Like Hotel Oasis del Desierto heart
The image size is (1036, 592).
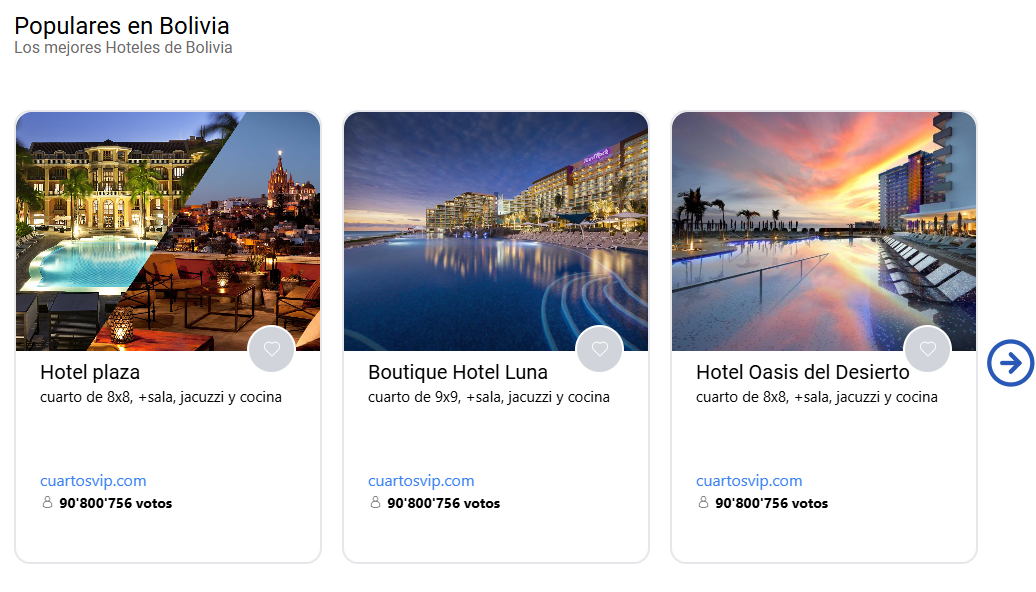pyautogui.click(x=927, y=349)
